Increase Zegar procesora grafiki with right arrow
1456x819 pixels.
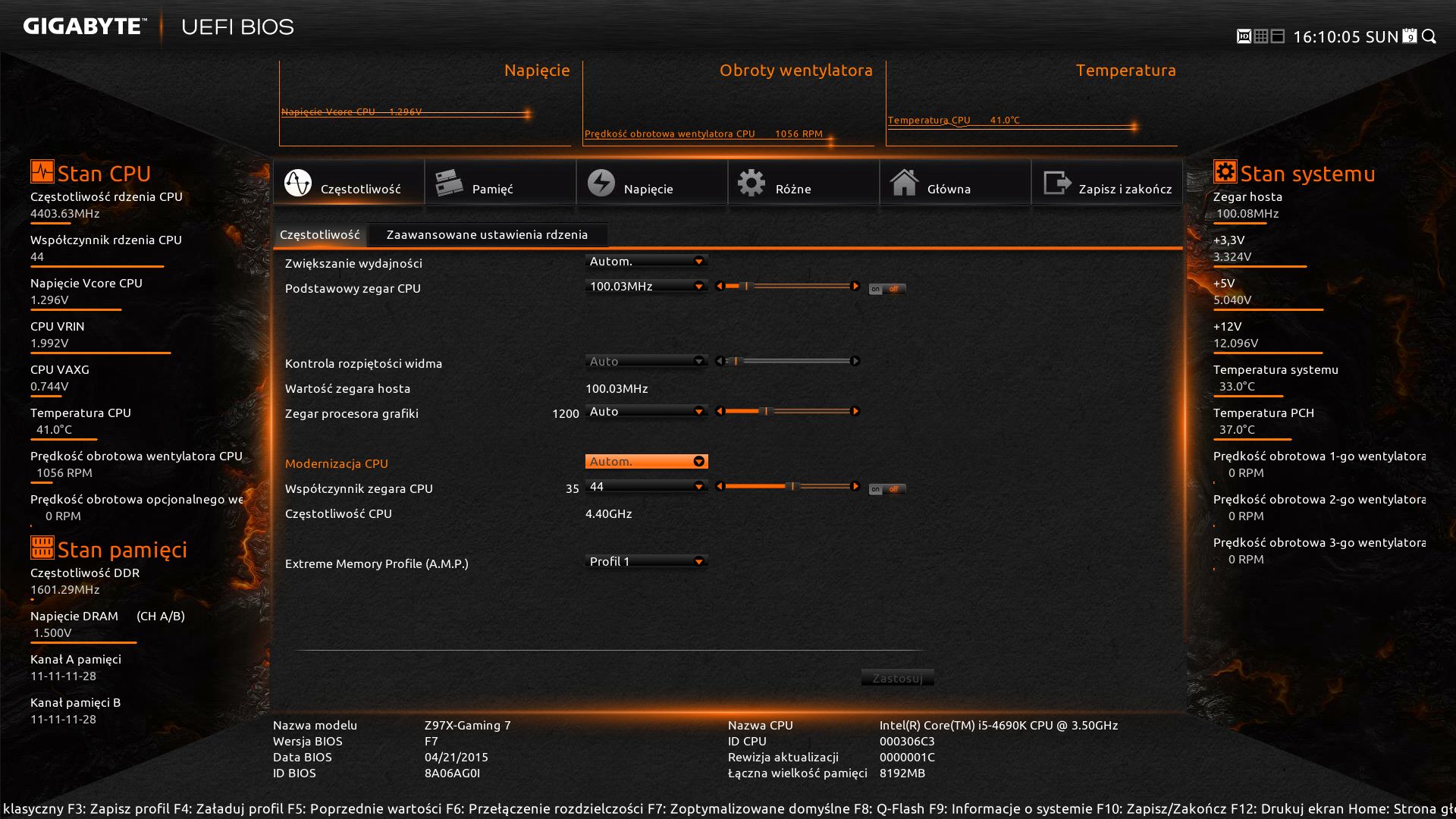tap(855, 412)
